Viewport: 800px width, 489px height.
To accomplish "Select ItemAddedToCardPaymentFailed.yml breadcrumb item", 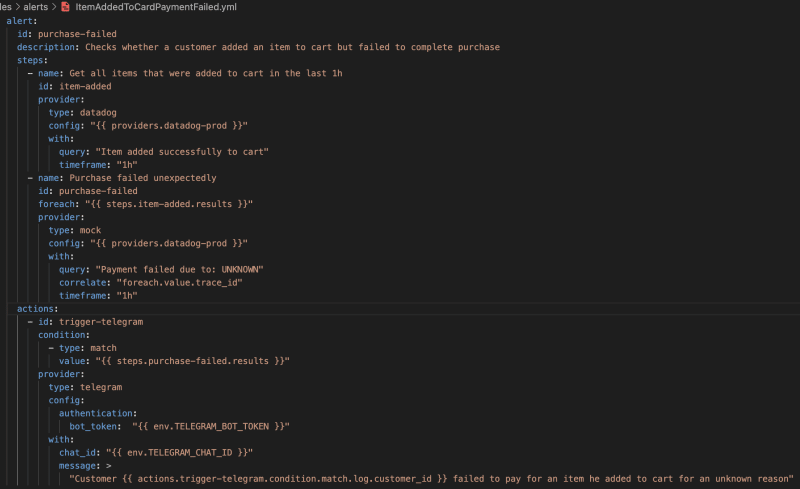I will coord(156,7).
